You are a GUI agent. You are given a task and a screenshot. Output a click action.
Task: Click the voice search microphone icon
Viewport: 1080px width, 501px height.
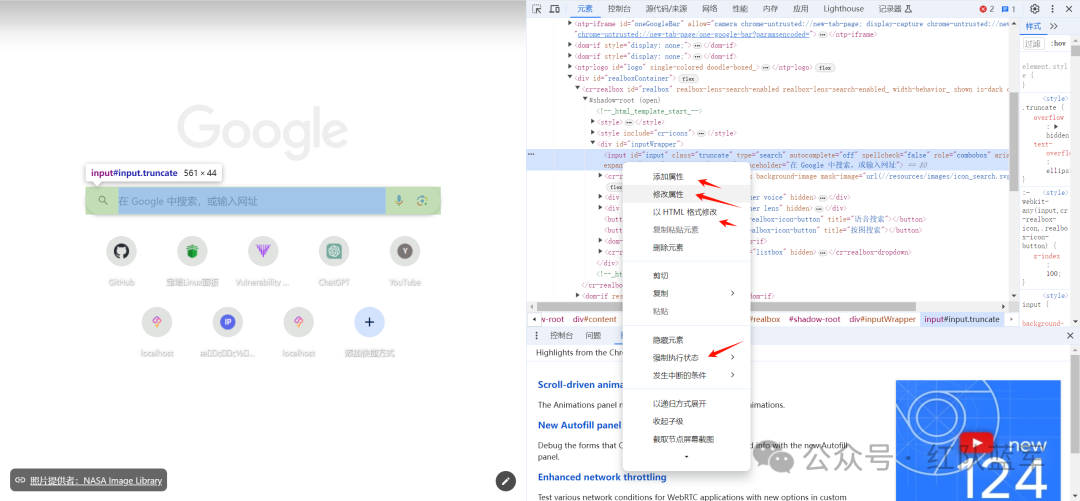399,201
